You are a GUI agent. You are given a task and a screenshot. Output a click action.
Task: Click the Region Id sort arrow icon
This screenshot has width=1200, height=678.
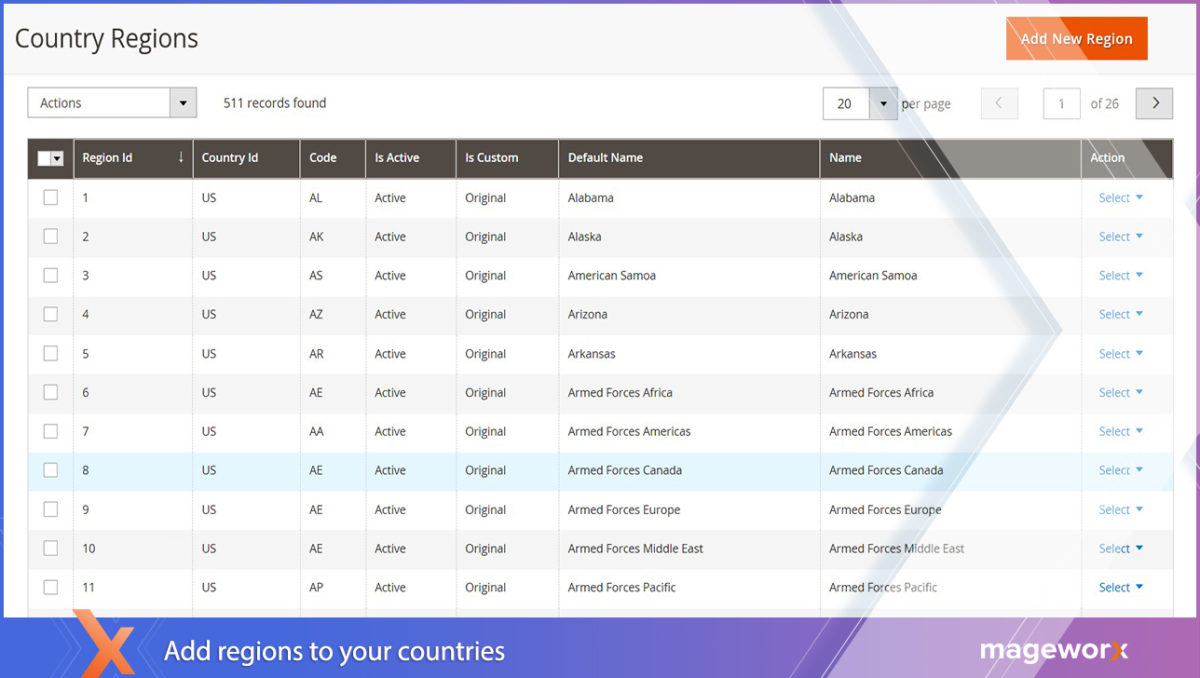coord(181,157)
